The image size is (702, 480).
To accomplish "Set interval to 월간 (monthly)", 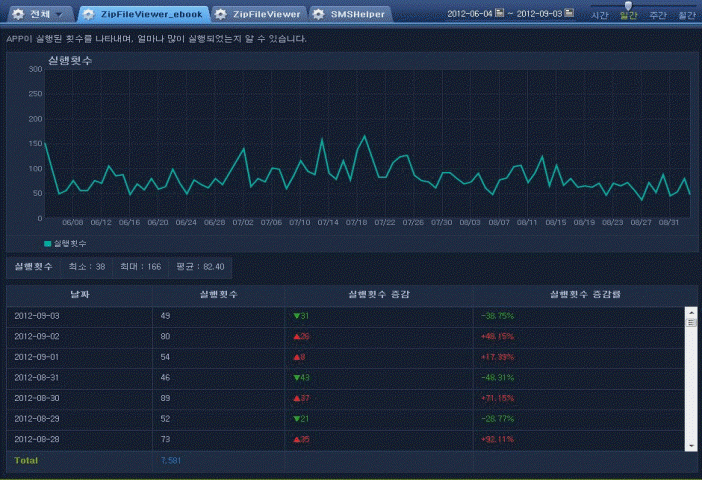I will coord(687,16).
